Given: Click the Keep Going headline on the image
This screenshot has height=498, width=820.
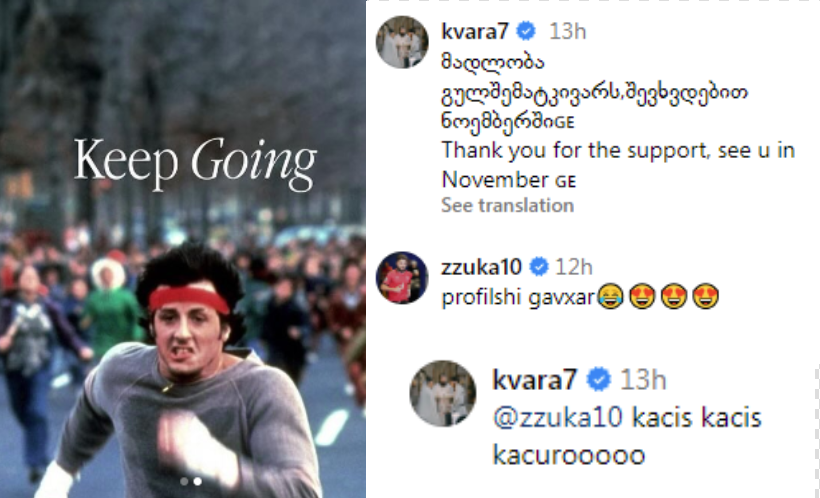Looking at the screenshot, I should (x=195, y=163).
